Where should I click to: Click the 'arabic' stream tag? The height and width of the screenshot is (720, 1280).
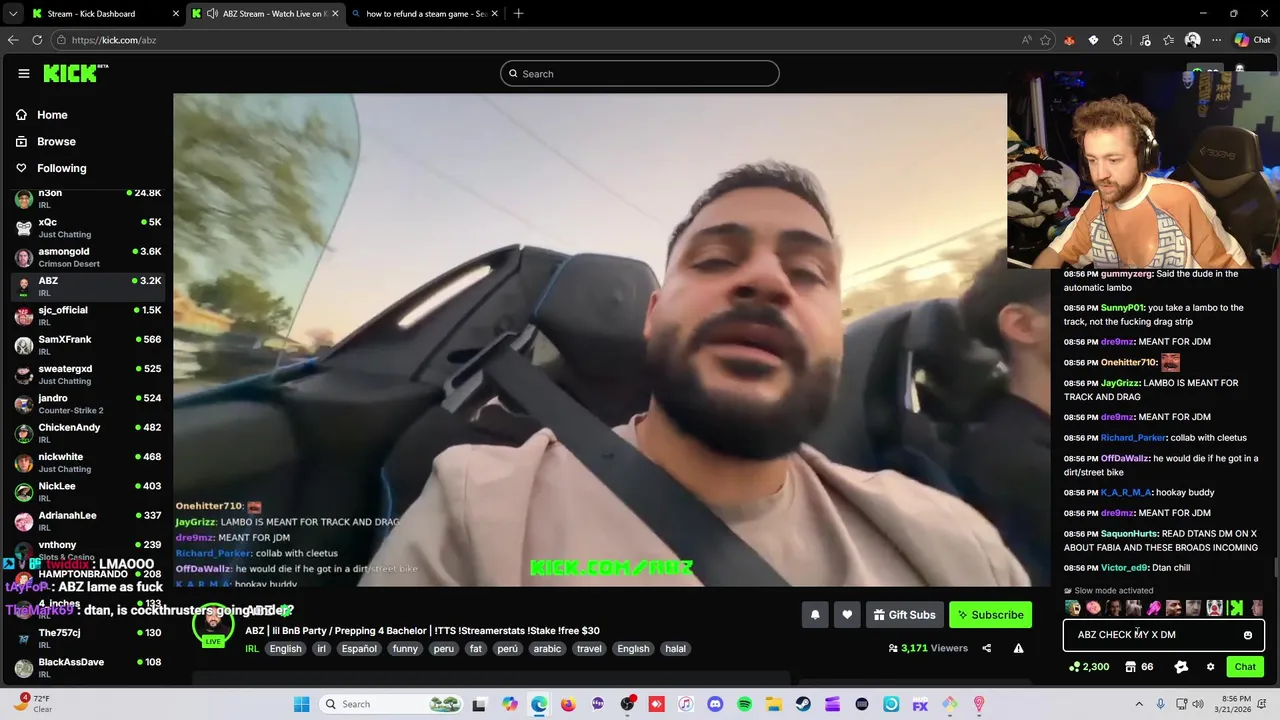547,649
